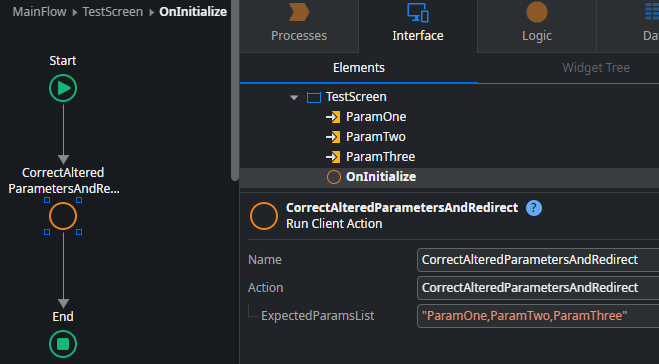Screen dimensions: 659x364
Task: Click the ParamOne input parameter icon
Action: tap(333, 117)
